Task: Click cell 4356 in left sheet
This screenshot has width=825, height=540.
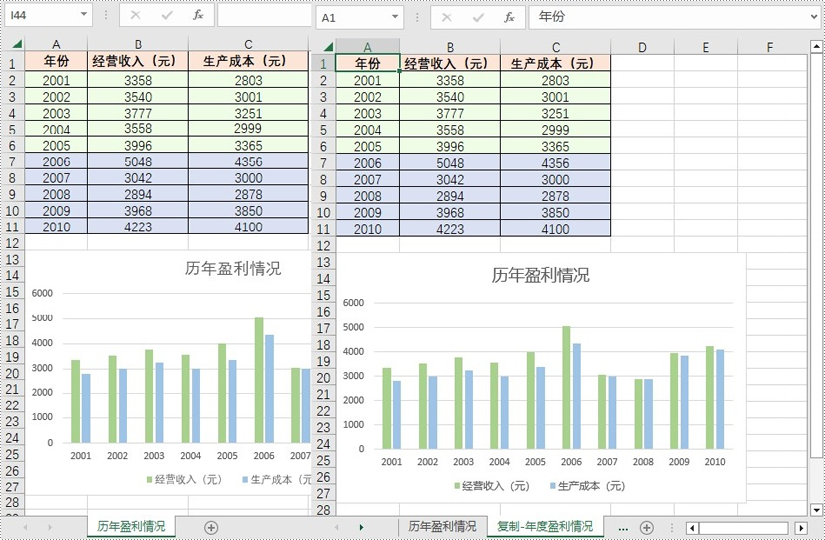Action: [x=248, y=162]
